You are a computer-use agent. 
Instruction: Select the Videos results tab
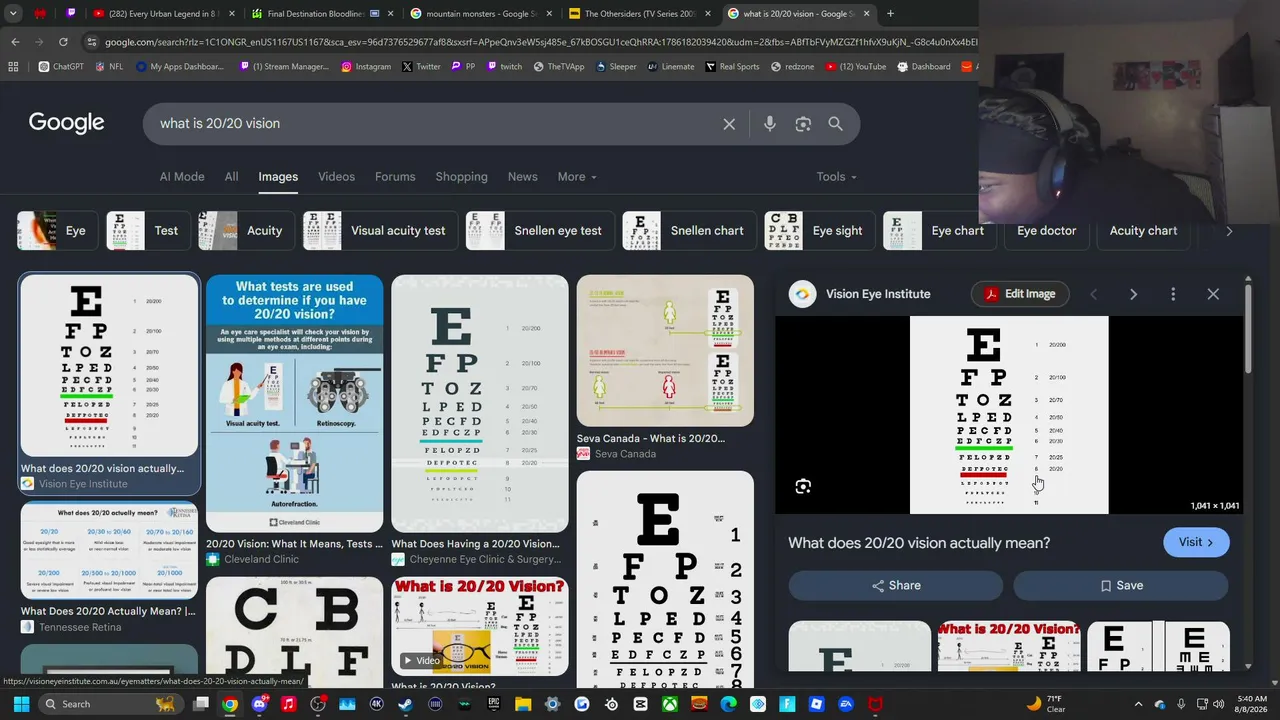[x=336, y=177]
